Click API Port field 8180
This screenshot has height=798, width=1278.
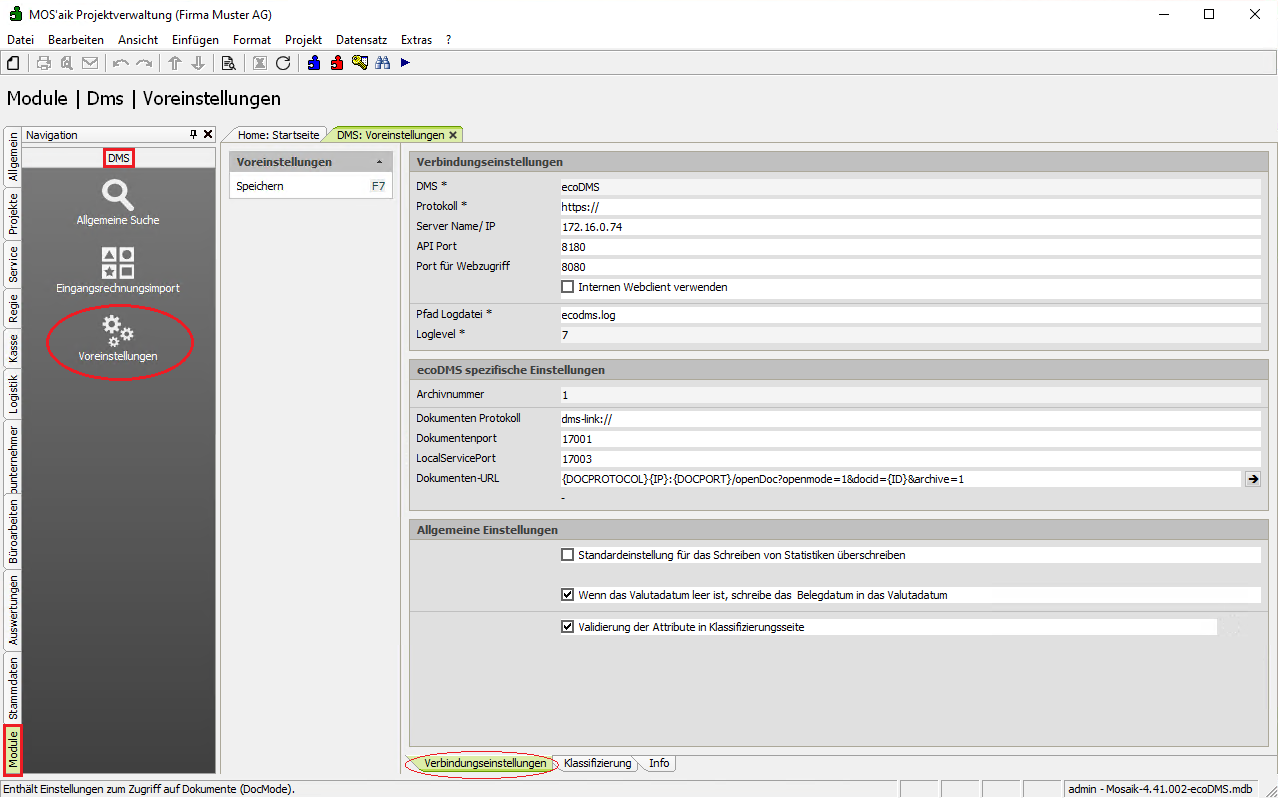[910, 247]
